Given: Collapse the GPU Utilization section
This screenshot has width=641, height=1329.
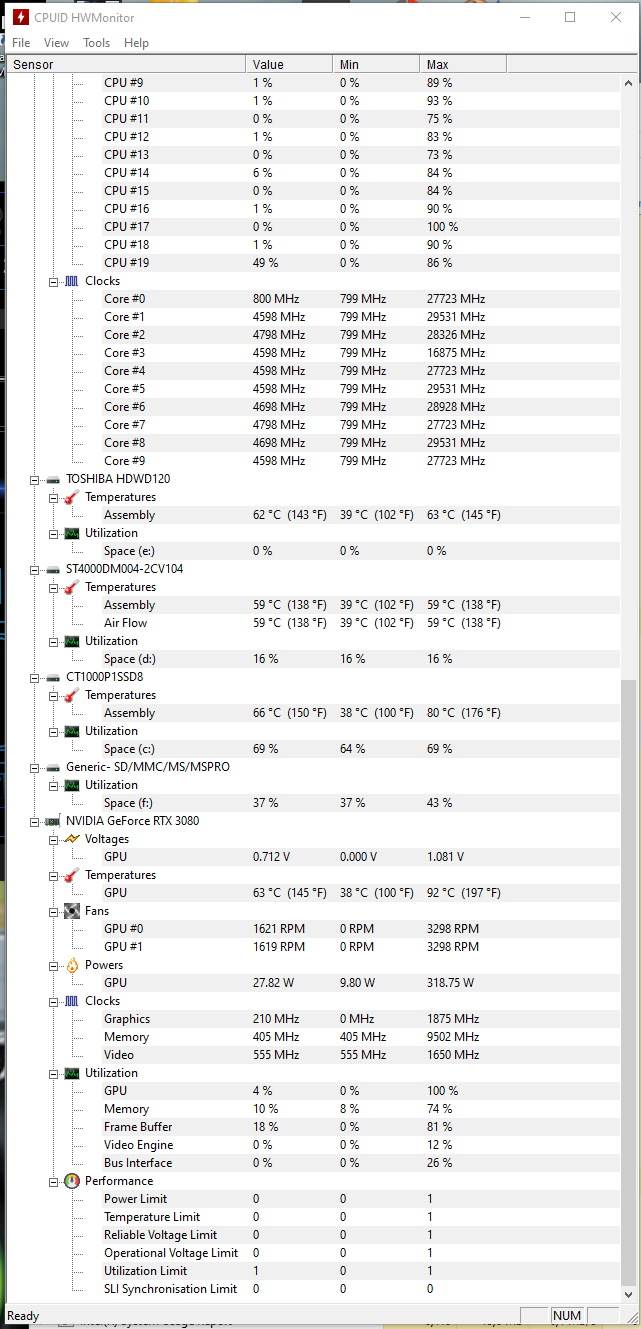Looking at the screenshot, I should click(54, 1073).
